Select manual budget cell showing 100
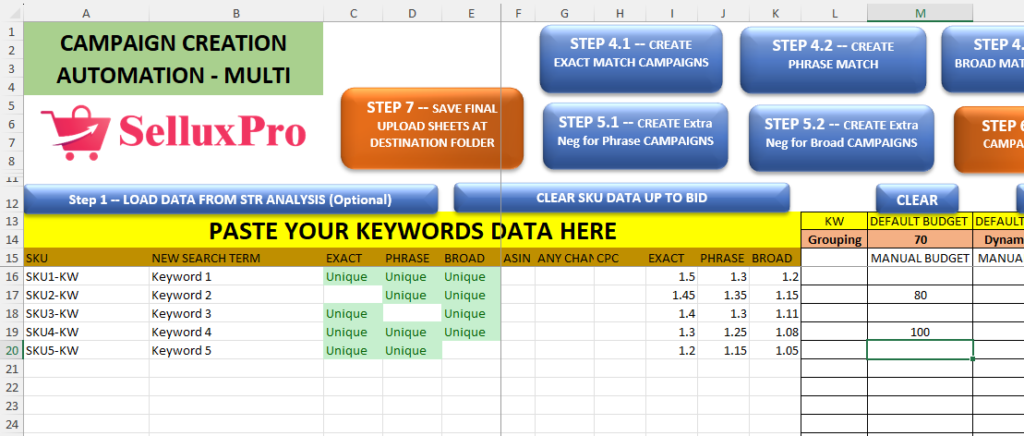Image resolution: width=1024 pixels, height=436 pixels. 919,331
